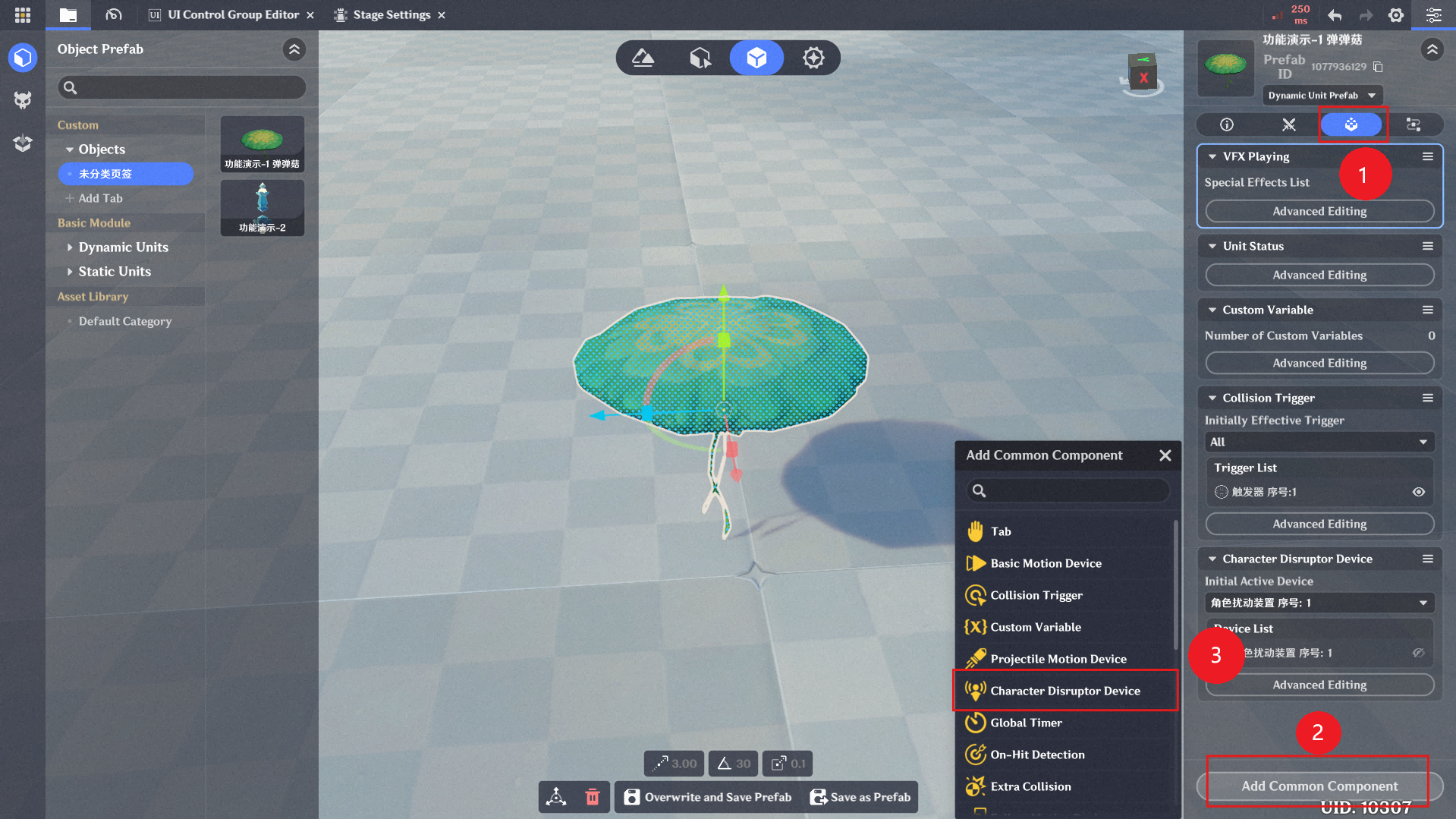This screenshot has height=819, width=1456.
Task: Select the 功能演示-2 prefab thumbnail
Action: coord(263,207)
